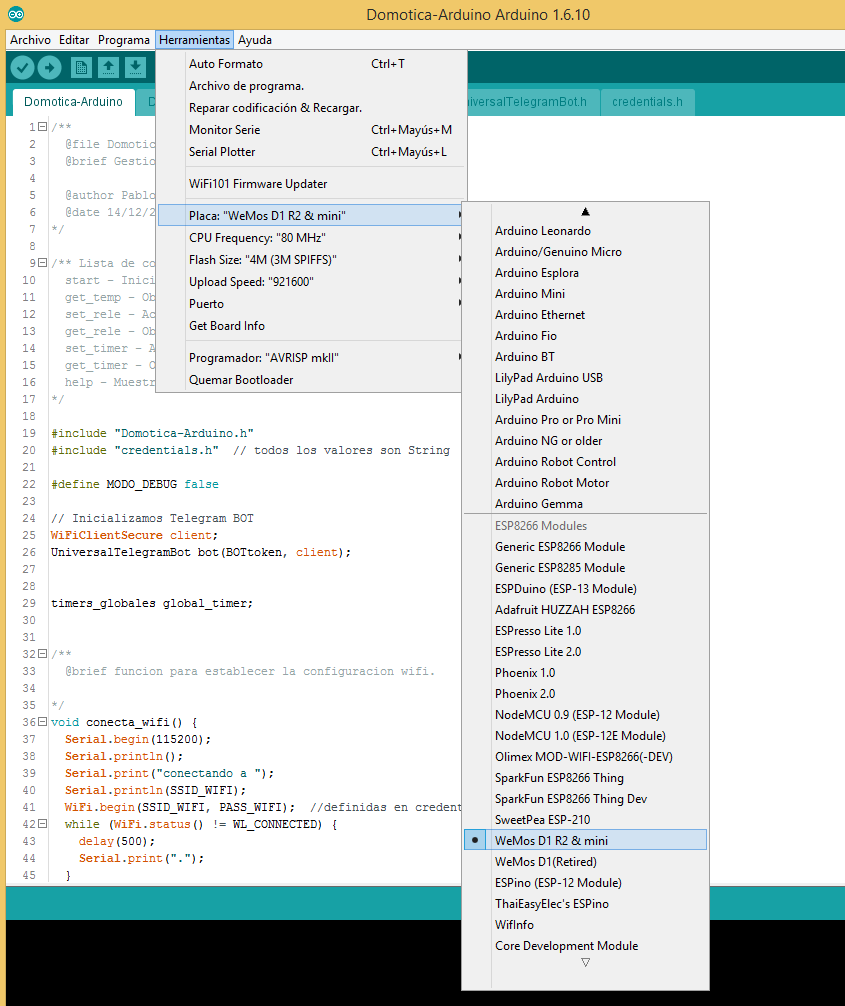Open the Puerto submenu
Screen dimensions: 845x1006
point(311,303)
